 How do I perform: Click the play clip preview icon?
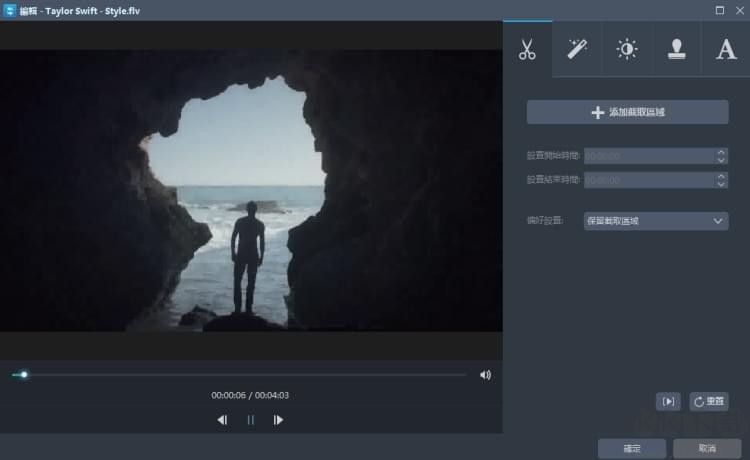[x=668, y=401]
